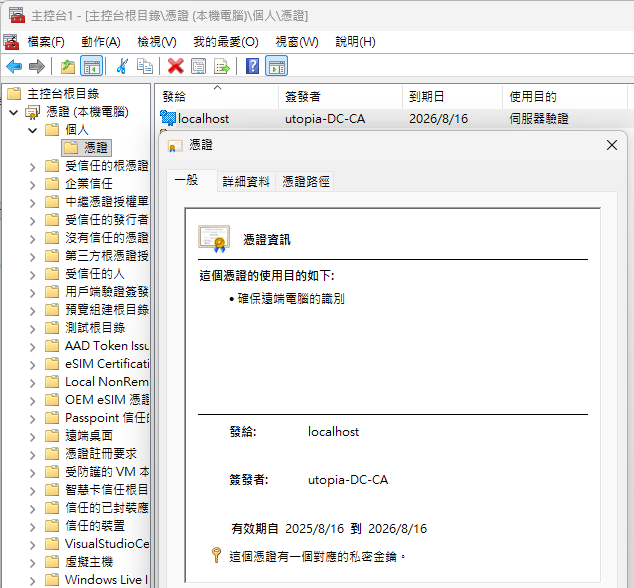
Task: Toggle the show/hide console tree icon
Action: (x=91, y=66)
